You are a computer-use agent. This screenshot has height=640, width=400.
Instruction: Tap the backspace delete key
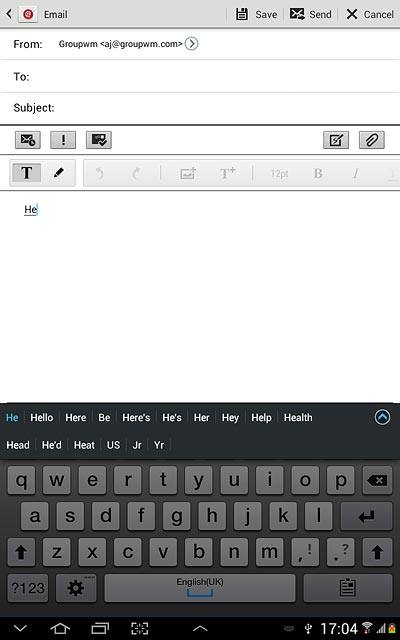tap(377, 480)
